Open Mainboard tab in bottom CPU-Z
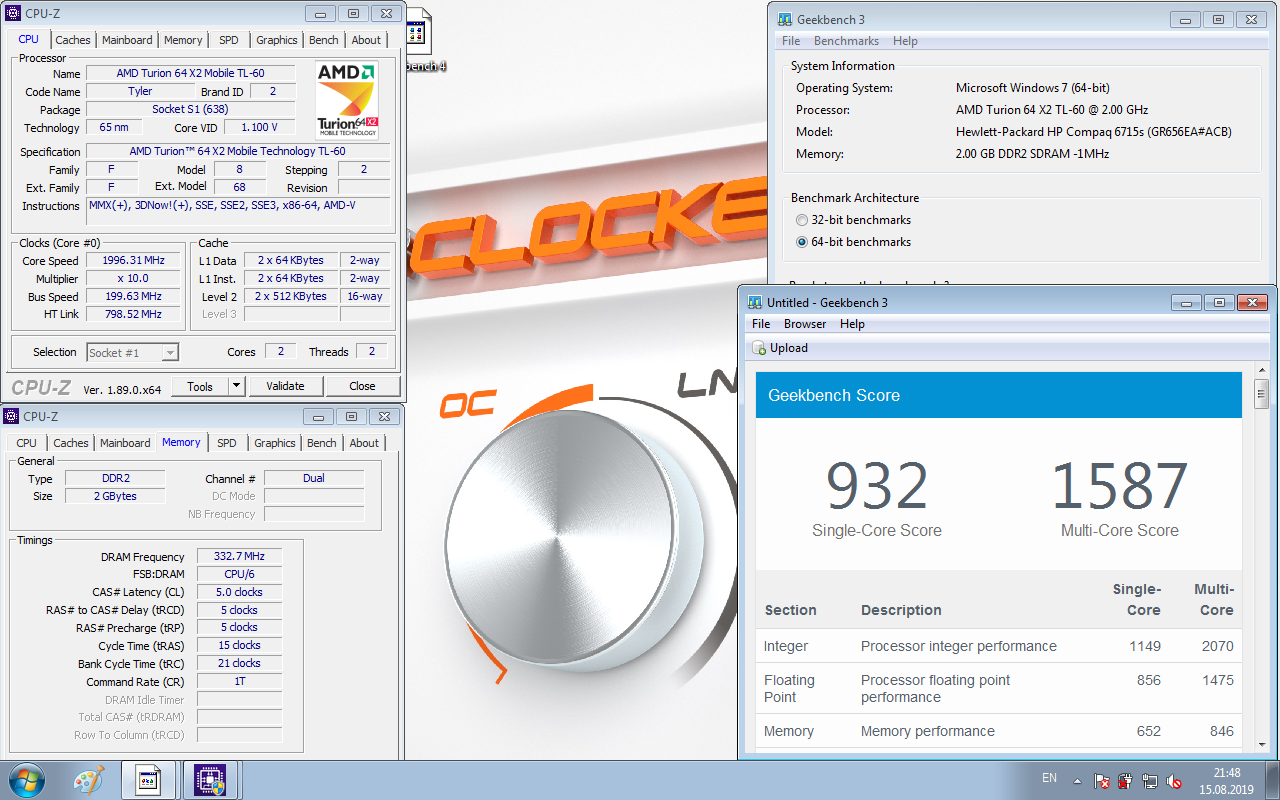This screenshot has height=800, width=1280. click(x=125, y=443)
